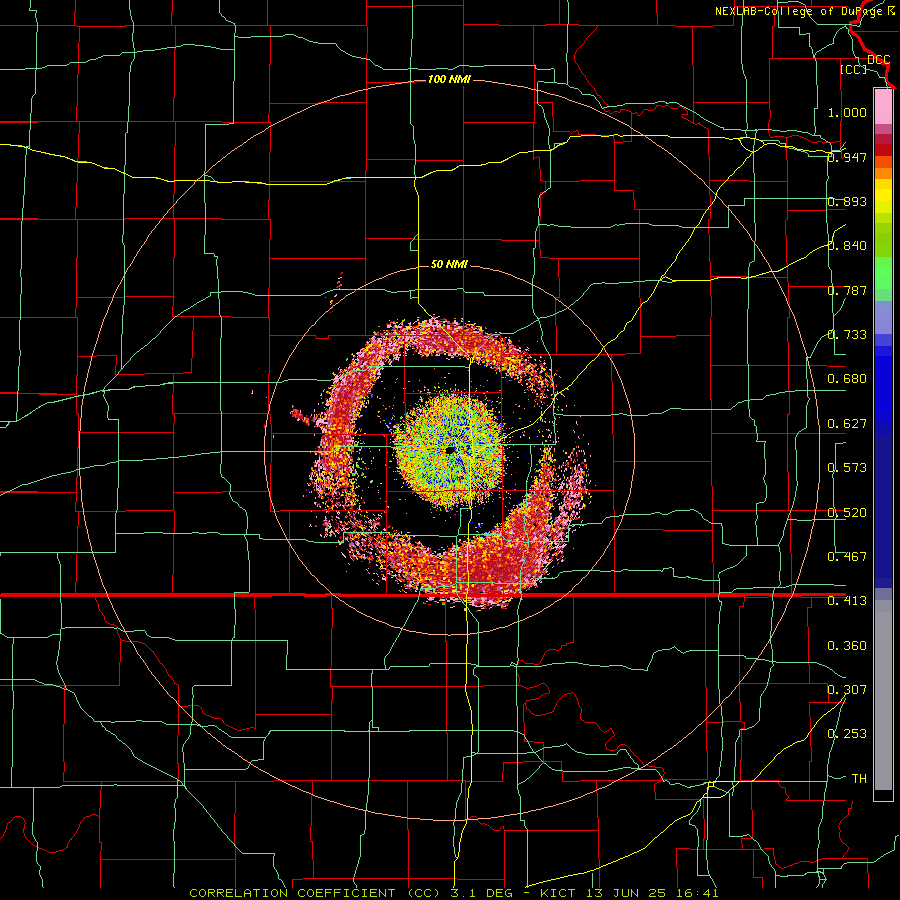The width and height of the screenshot is (900, 900).
Task: Select the 0.467 scale value
Action: click(847, 557)
